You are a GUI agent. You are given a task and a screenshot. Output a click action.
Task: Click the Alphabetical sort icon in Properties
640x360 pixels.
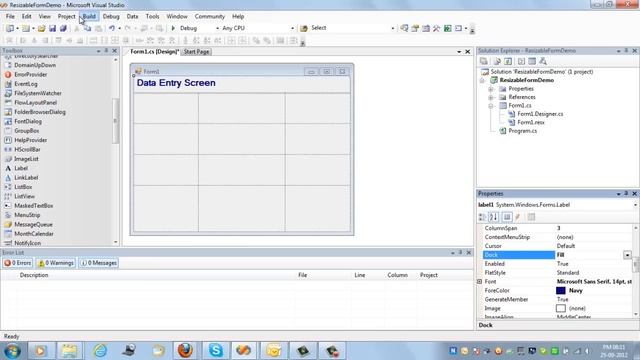493,217
